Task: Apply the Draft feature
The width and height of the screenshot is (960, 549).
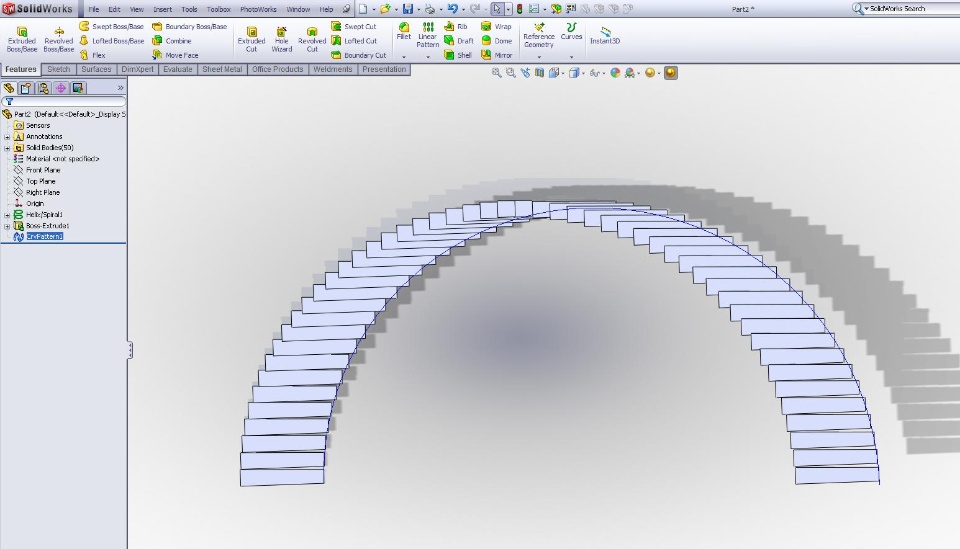Action: [459, 40]
